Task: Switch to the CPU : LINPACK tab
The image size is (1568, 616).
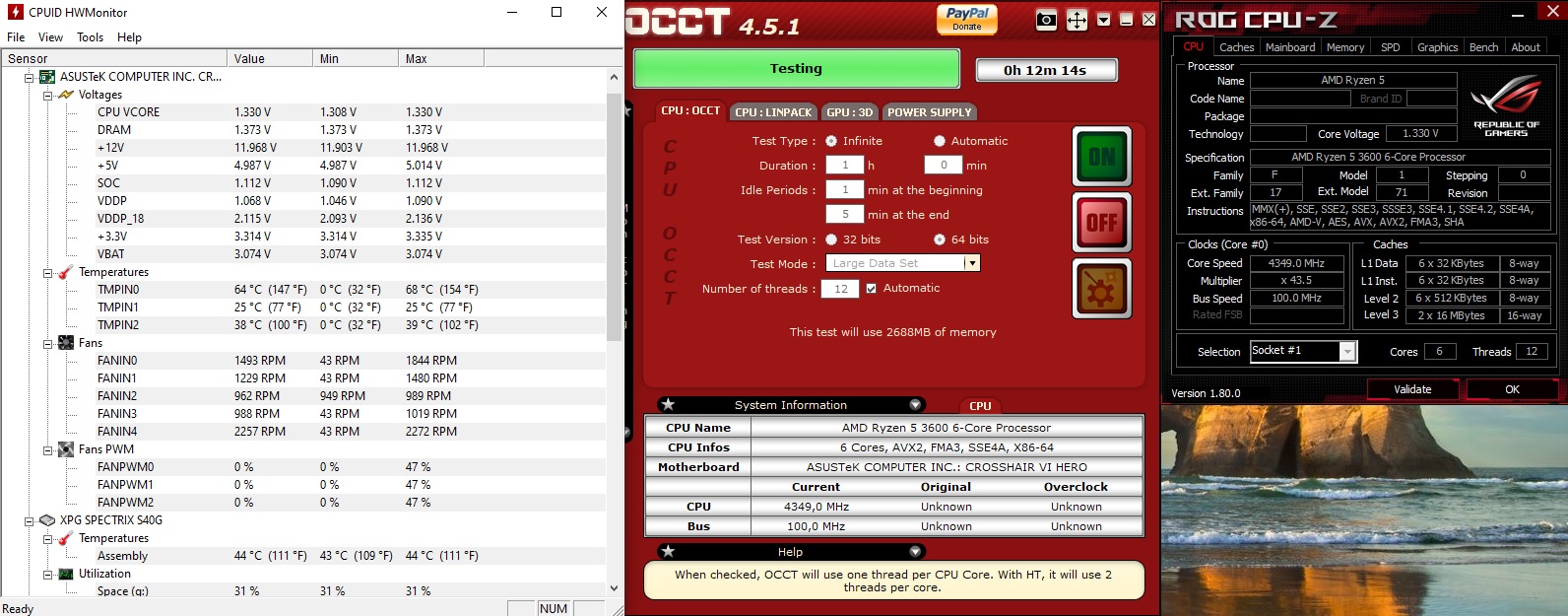Action: click(x=773, y=112)
